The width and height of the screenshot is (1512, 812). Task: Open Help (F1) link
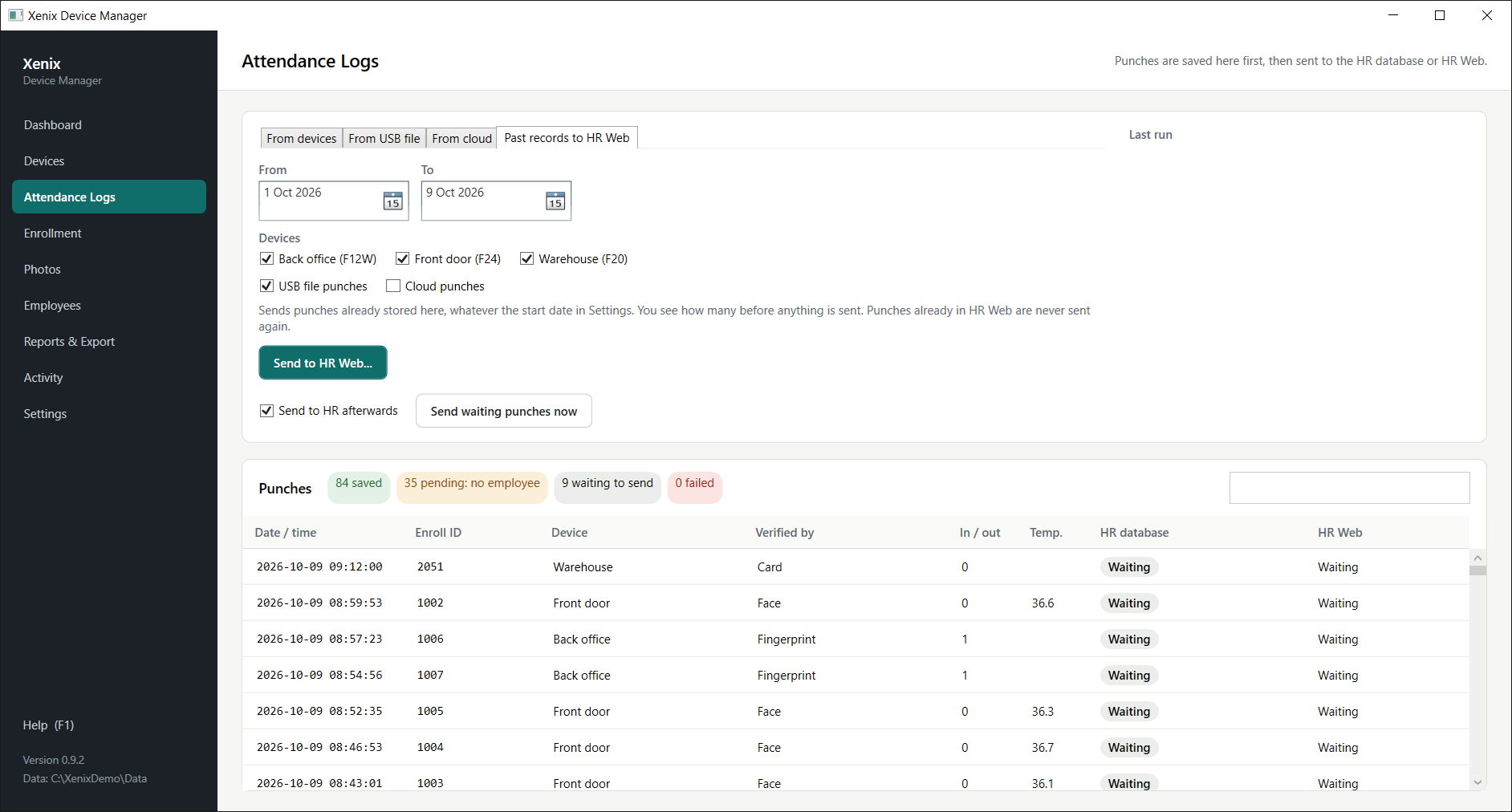[x=48, y=725]
